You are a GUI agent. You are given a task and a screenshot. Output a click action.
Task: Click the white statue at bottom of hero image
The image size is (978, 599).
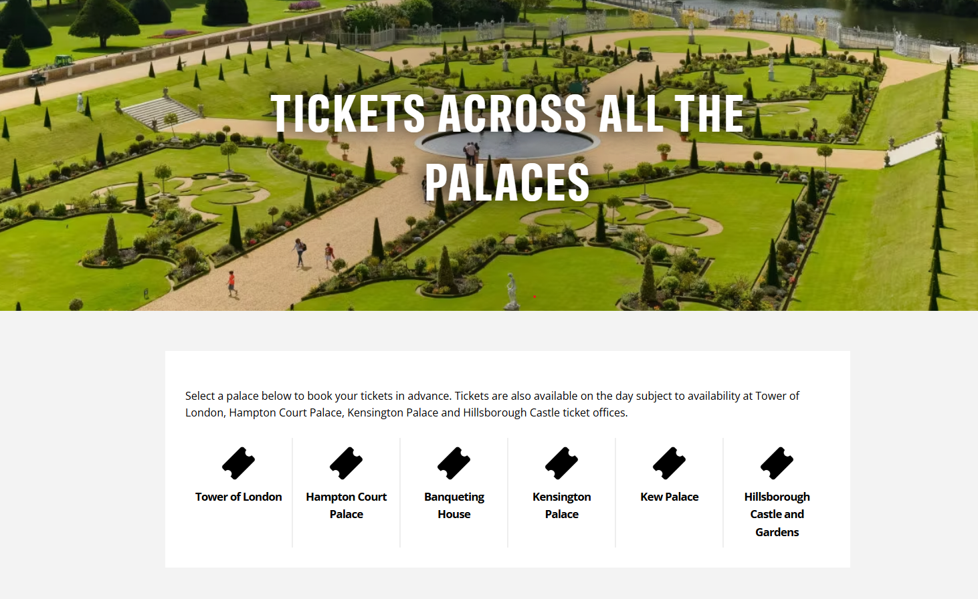point(512,290)
